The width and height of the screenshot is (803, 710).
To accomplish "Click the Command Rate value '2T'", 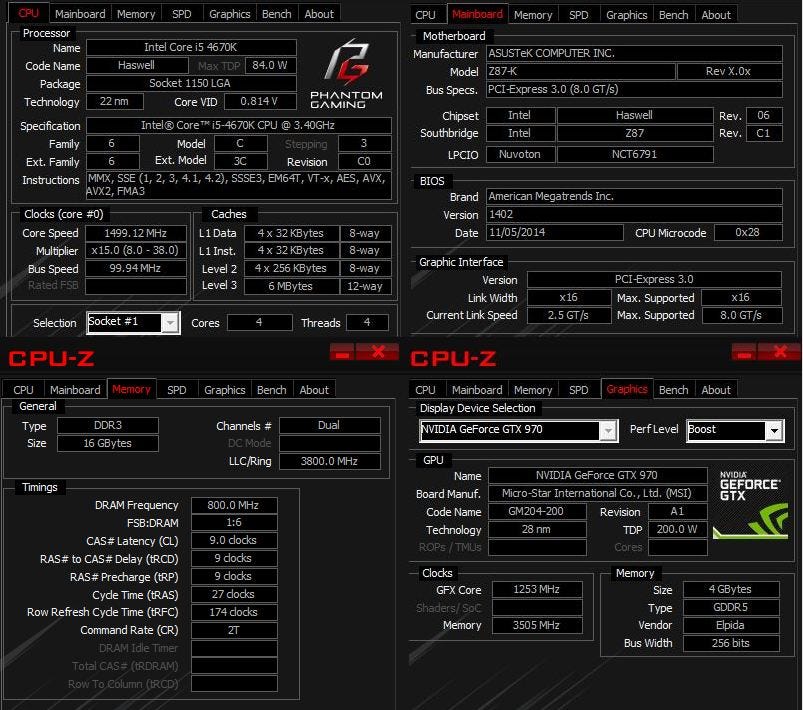I will (x=234, y=630).
